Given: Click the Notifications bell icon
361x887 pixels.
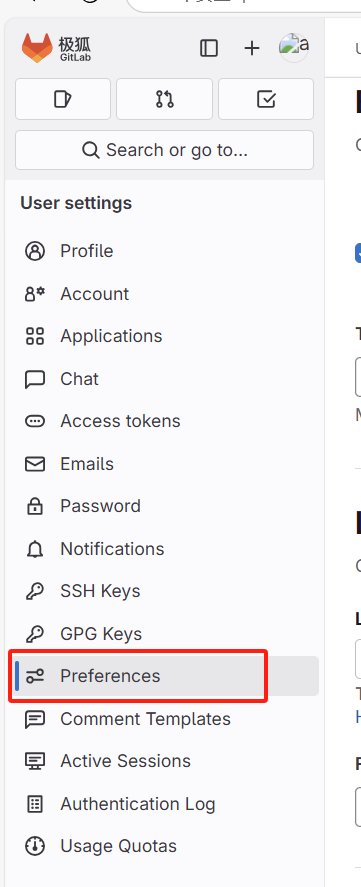Looking at the screenshot, I should click(x=35, y=549).
